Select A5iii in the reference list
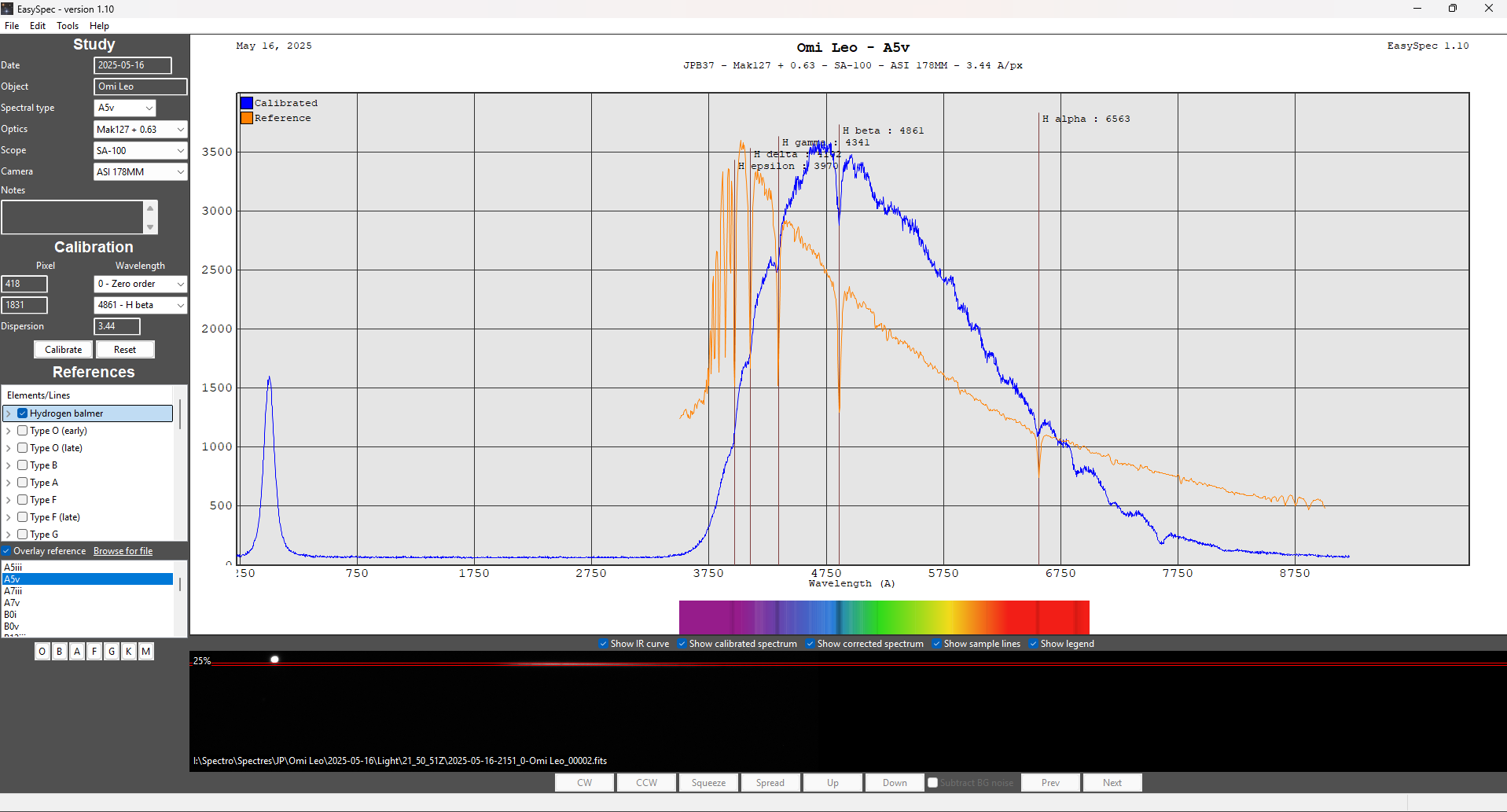 (x=87, y=568)
